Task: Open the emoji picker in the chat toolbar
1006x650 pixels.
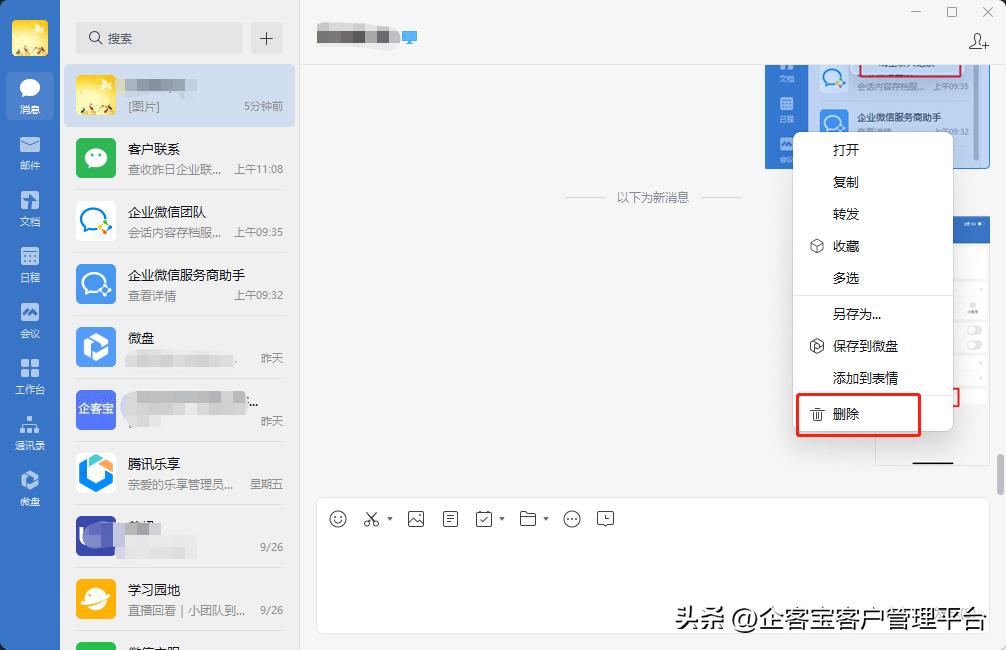Action: [x=338, y=519]
